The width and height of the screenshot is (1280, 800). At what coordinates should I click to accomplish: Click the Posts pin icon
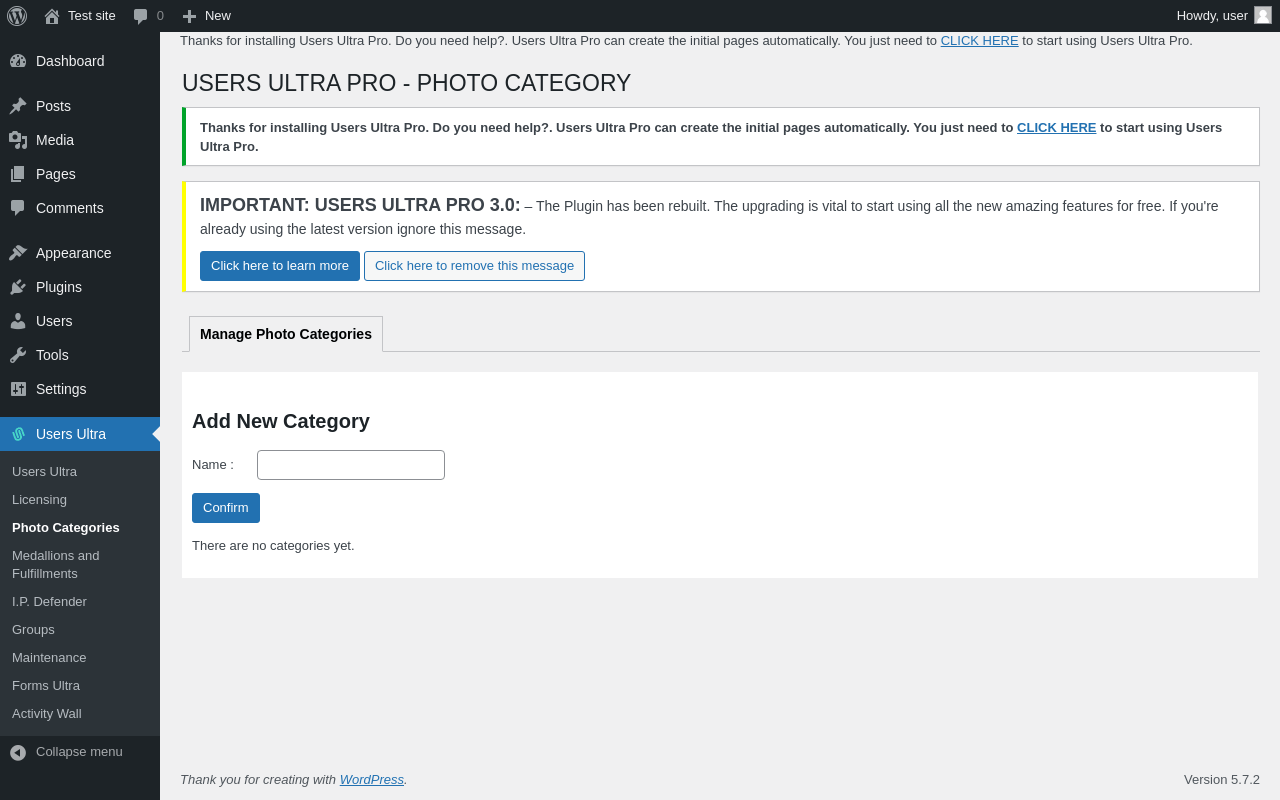[x=18, y=106]
